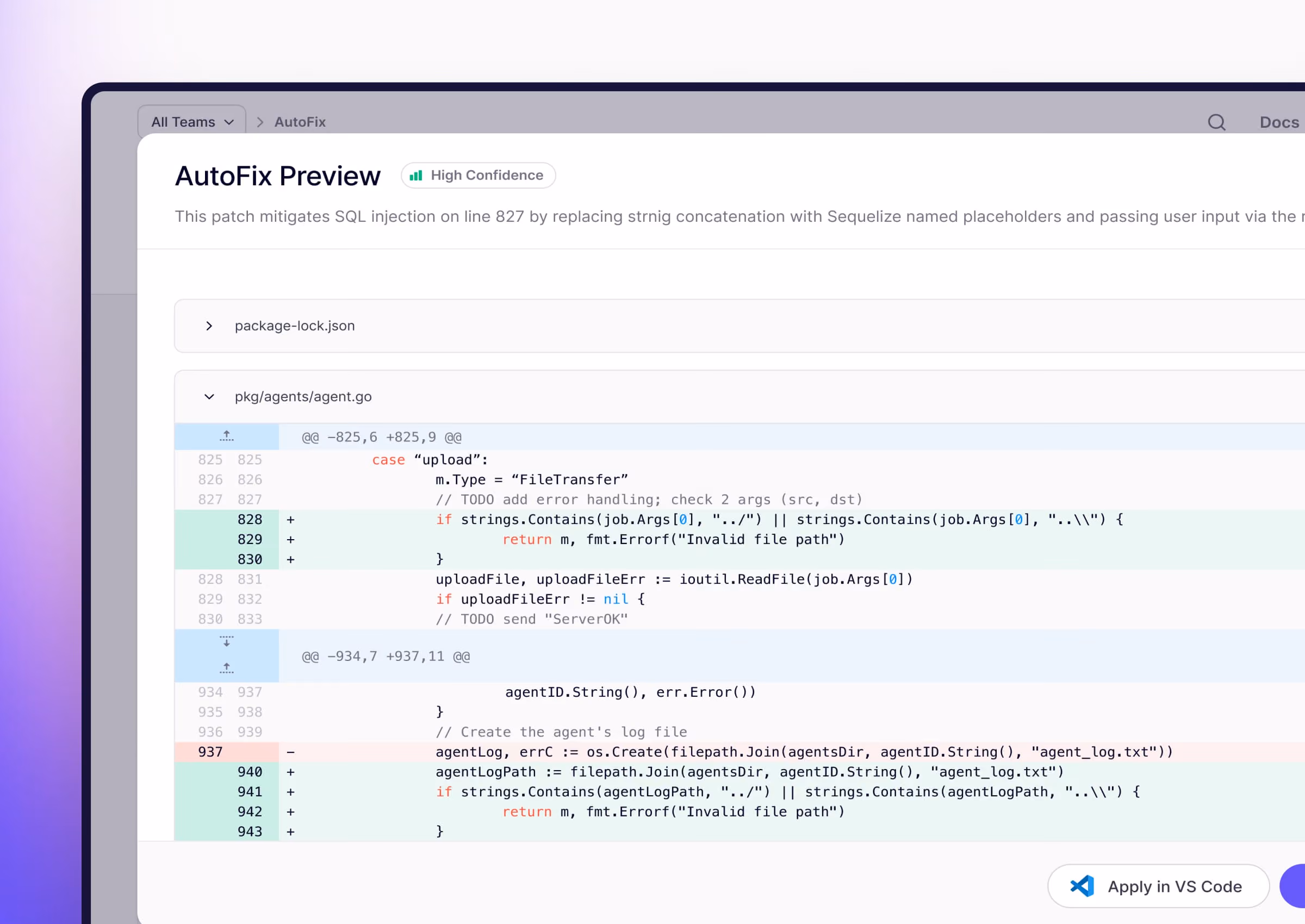Open the Docs link
Image resolution: width=1305 pixels, height=924 pixels.
pos(1279,122)
